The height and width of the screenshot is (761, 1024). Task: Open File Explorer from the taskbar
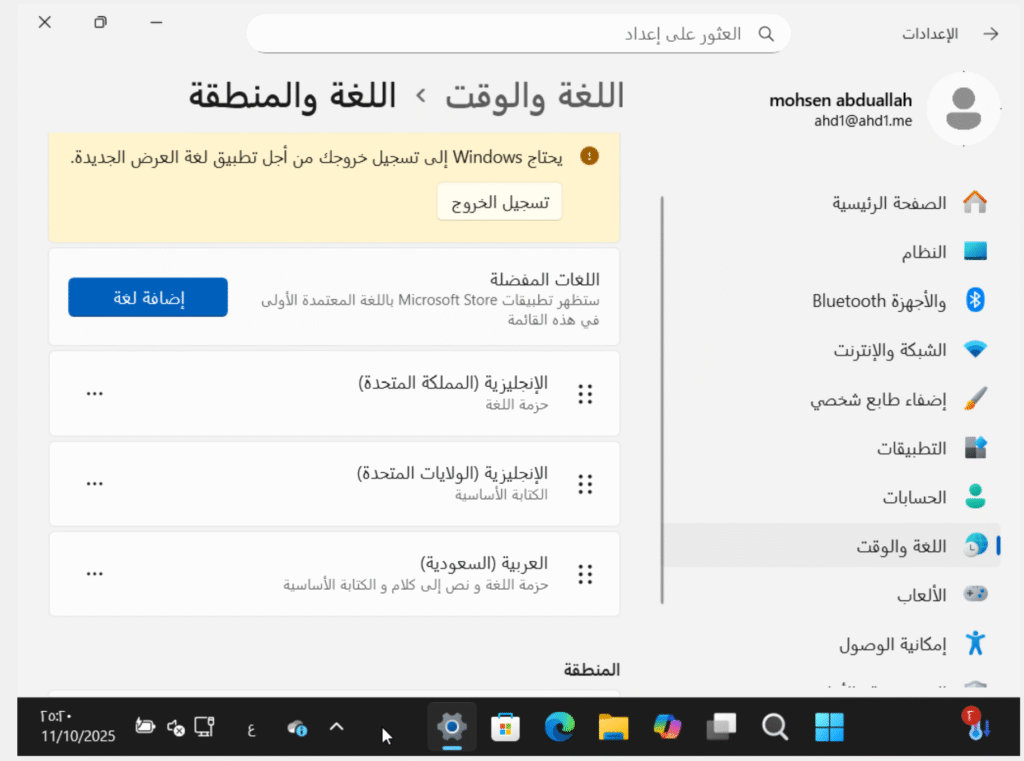point(613,727)
